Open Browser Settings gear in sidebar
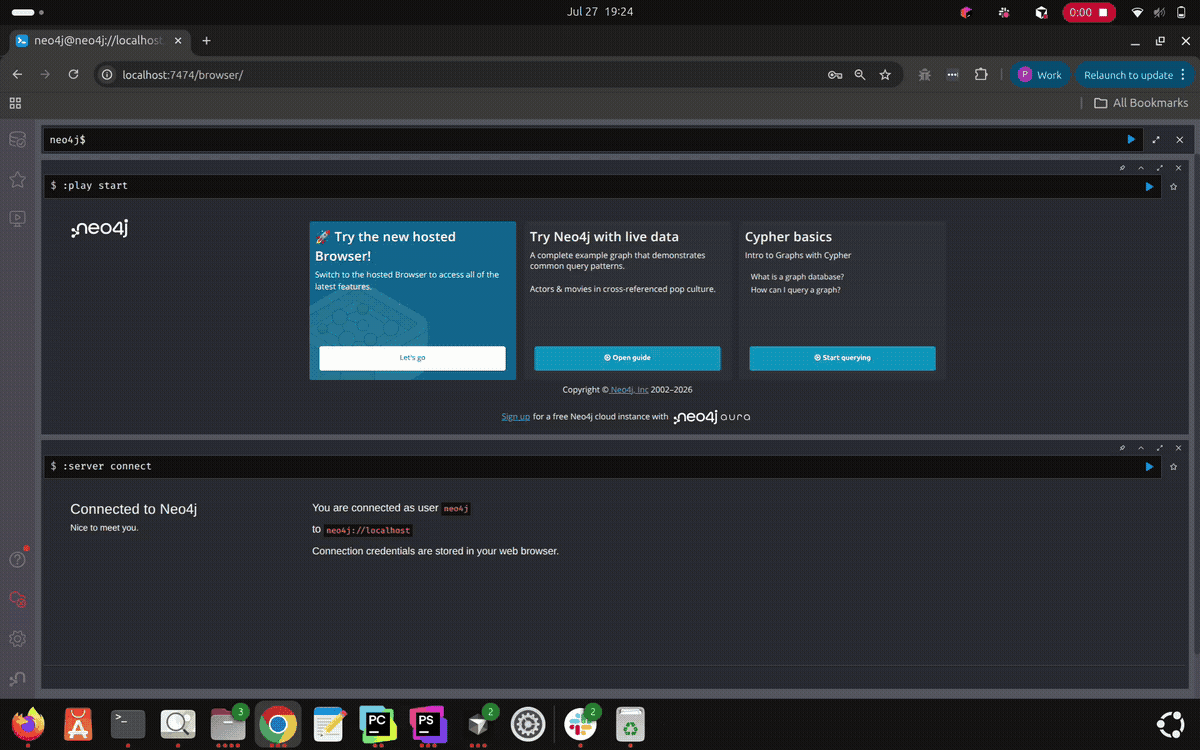 click(x=17, y=638)
